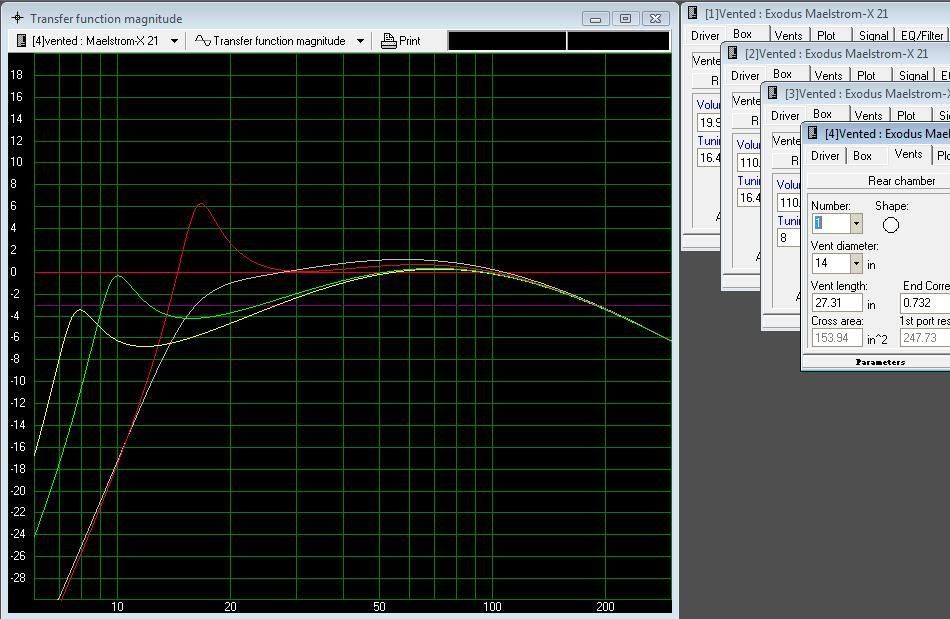Click the Cross area field showing 153.94
Screen dimensions: 950x619
tap(837, 338)
